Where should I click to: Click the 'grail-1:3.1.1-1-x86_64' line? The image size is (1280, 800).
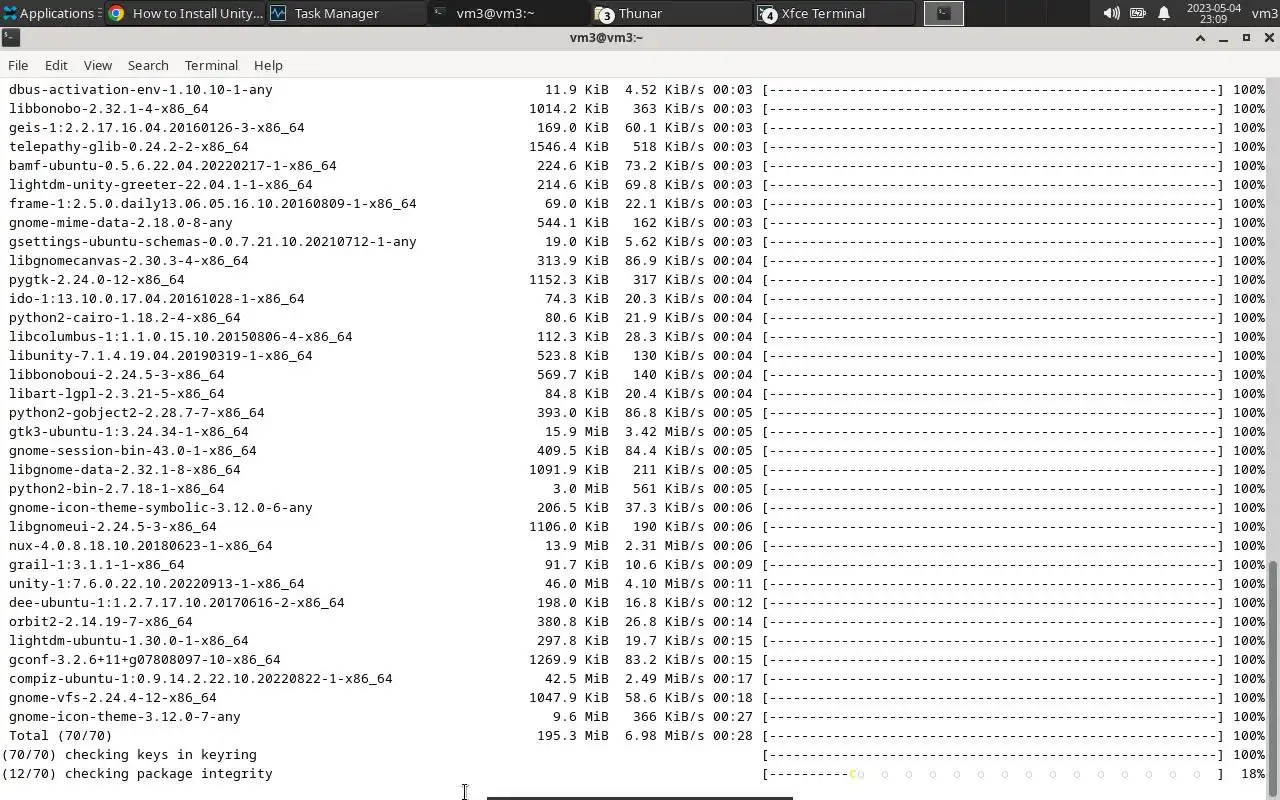point(97,565)
